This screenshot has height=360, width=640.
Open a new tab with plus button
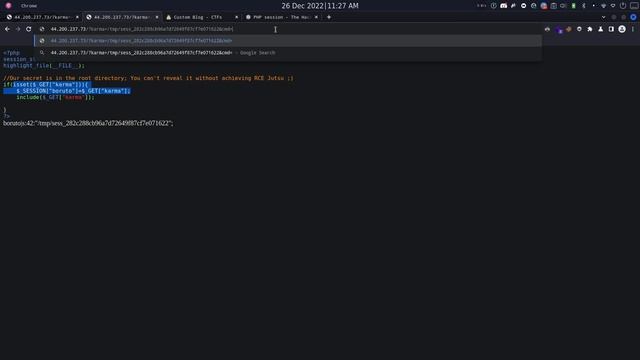[x=329, y=17]
